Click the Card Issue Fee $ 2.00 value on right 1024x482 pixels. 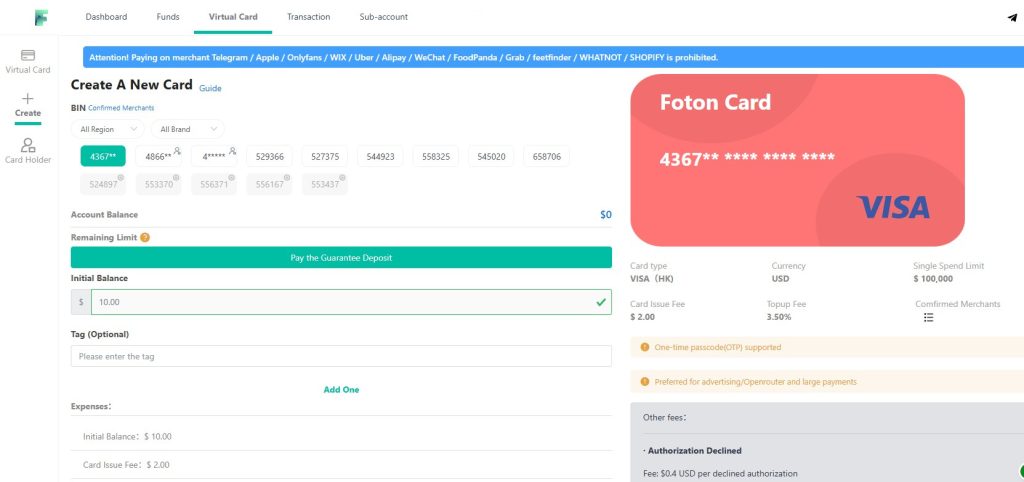pos(643,317)
